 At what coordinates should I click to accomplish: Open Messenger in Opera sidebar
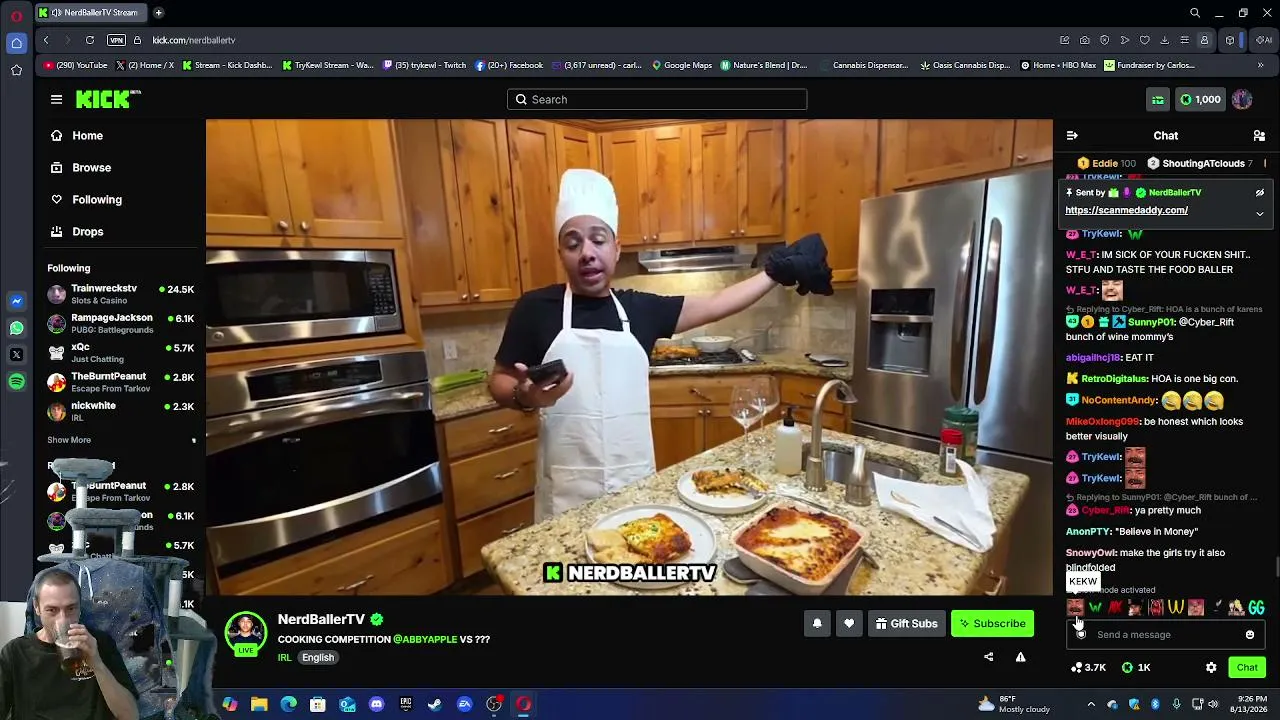[x=16, y=301]
